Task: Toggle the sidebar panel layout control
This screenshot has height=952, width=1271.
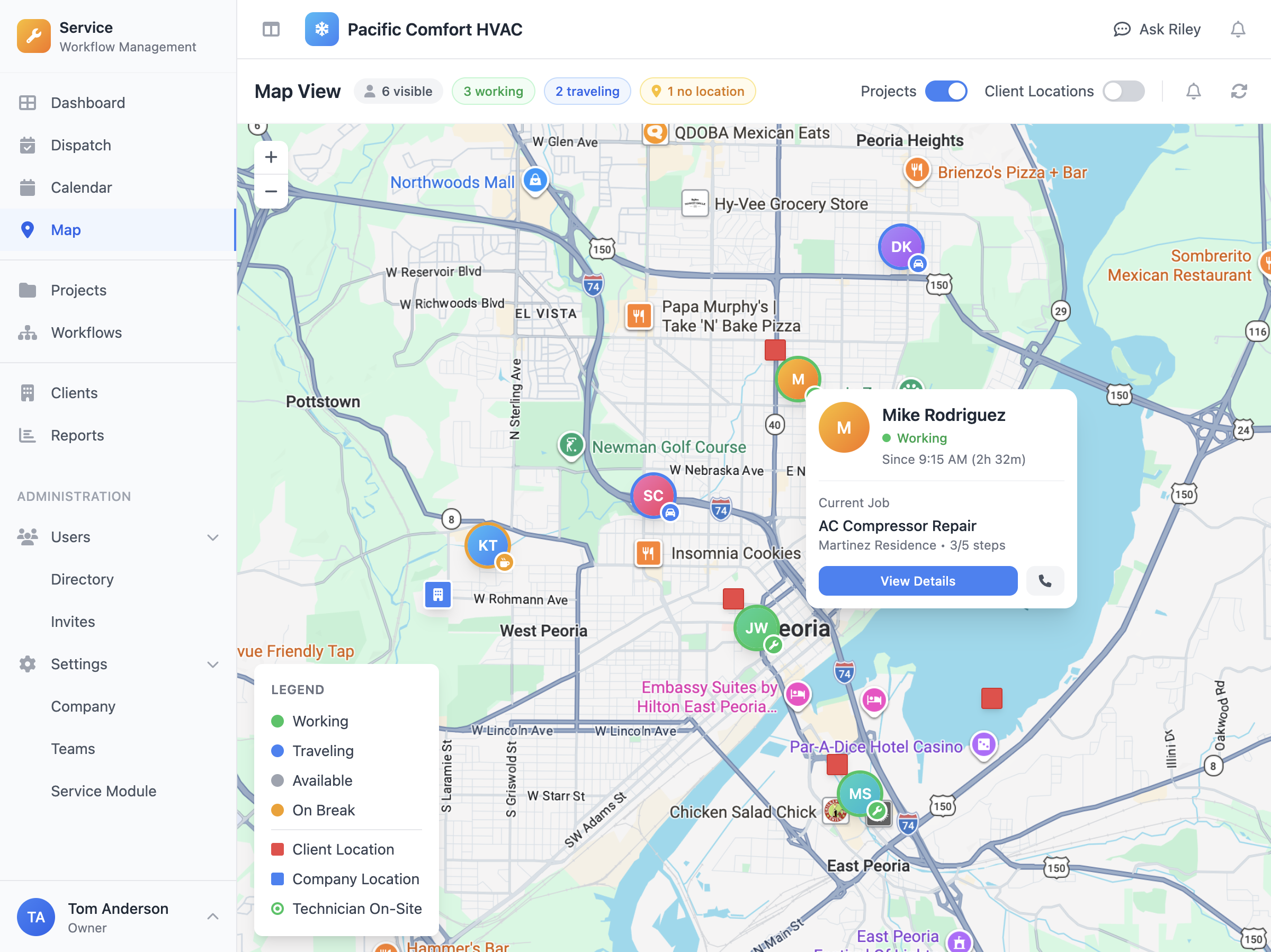Action: [x=271, y=29]
